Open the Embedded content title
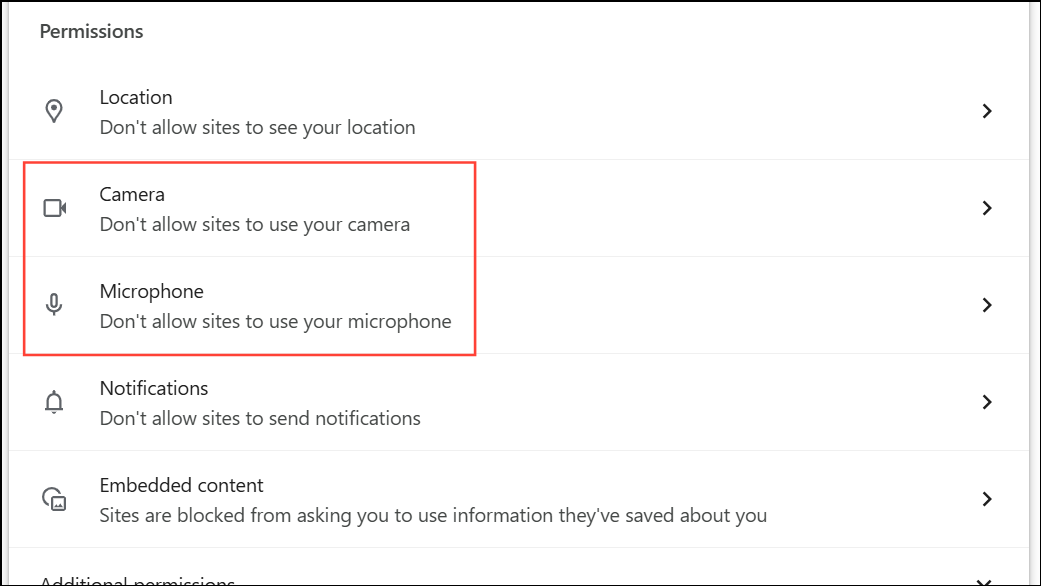The image size is (1041, 586). coord(181,485)
